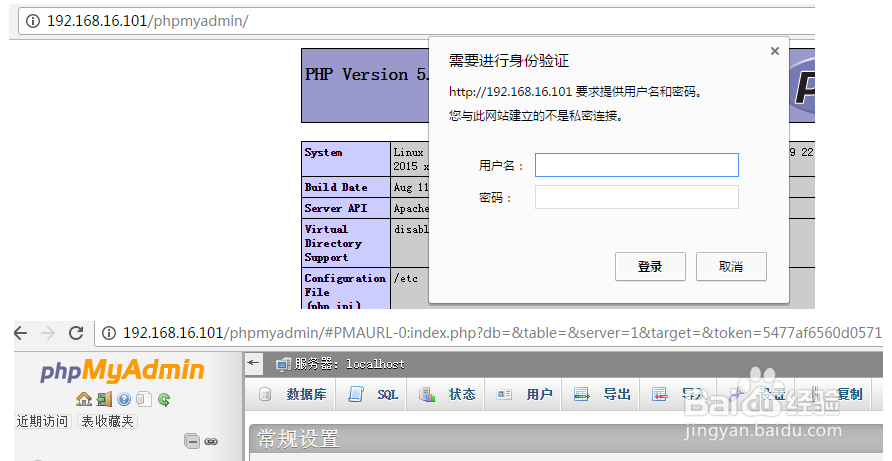
Task: Click the import icon with red arrow
Action: [659, 394]
